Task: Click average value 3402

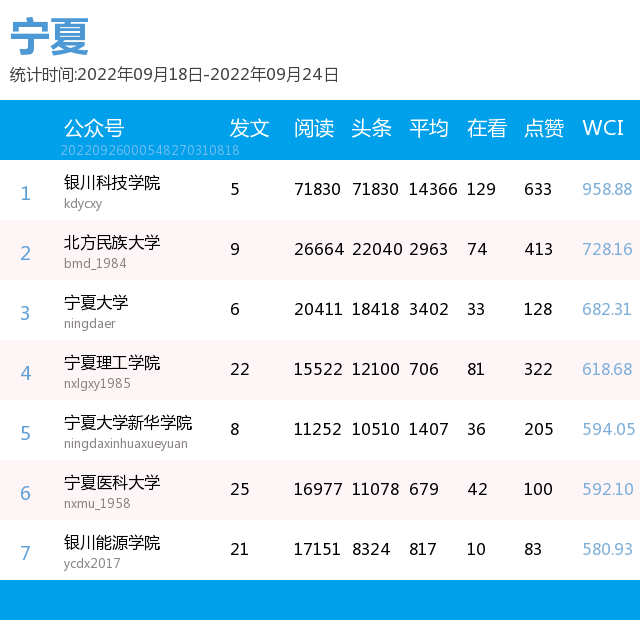Action: click(x=429, y=309)
